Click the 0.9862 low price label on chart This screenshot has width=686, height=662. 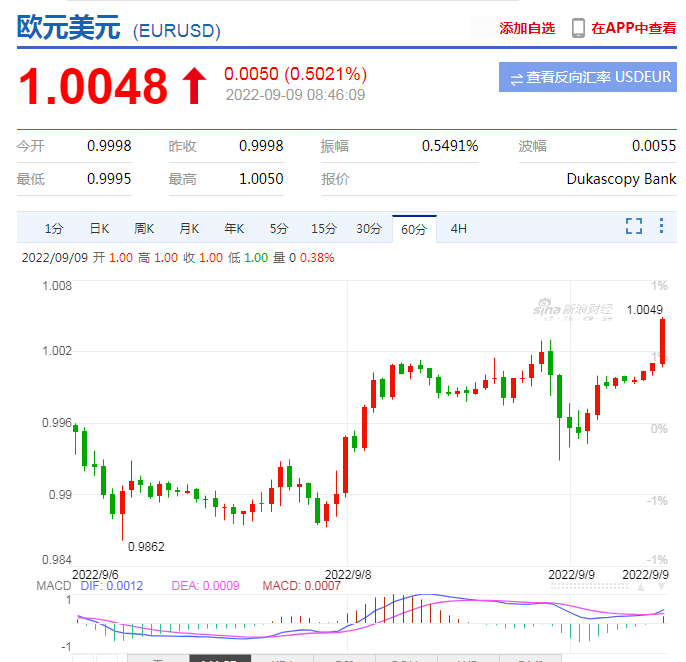coord(146,546)
